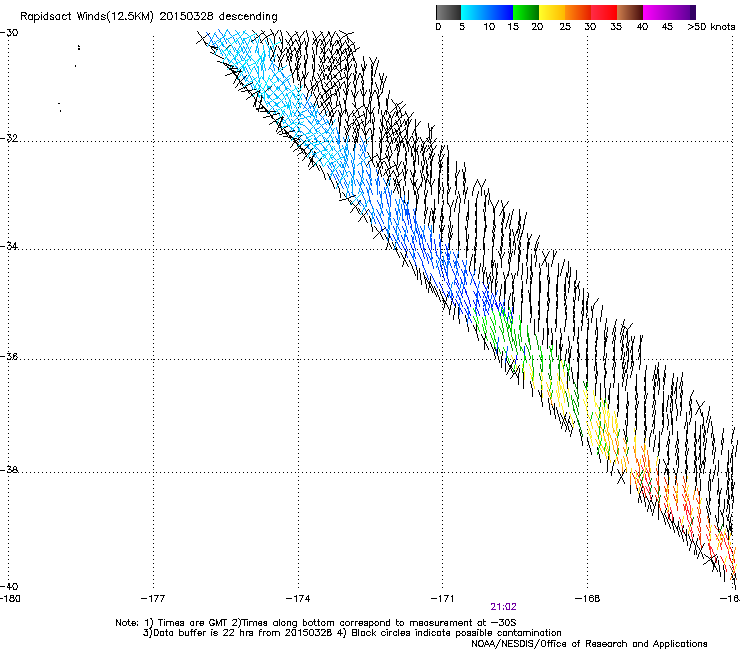Click the '>50 knots' legend label
The width and height of the screenshot is (740, 650).
coord(711,27)
